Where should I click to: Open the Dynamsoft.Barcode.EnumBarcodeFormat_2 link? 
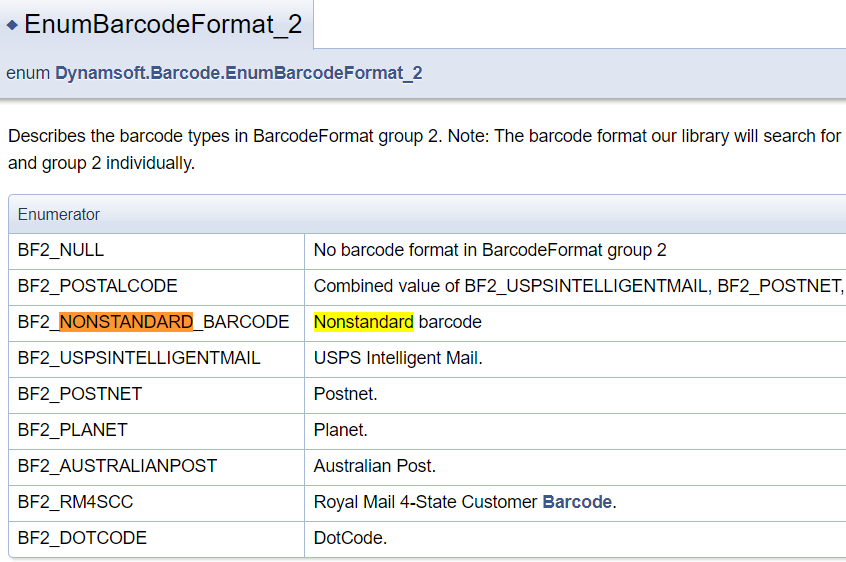[x=238, y=73]
